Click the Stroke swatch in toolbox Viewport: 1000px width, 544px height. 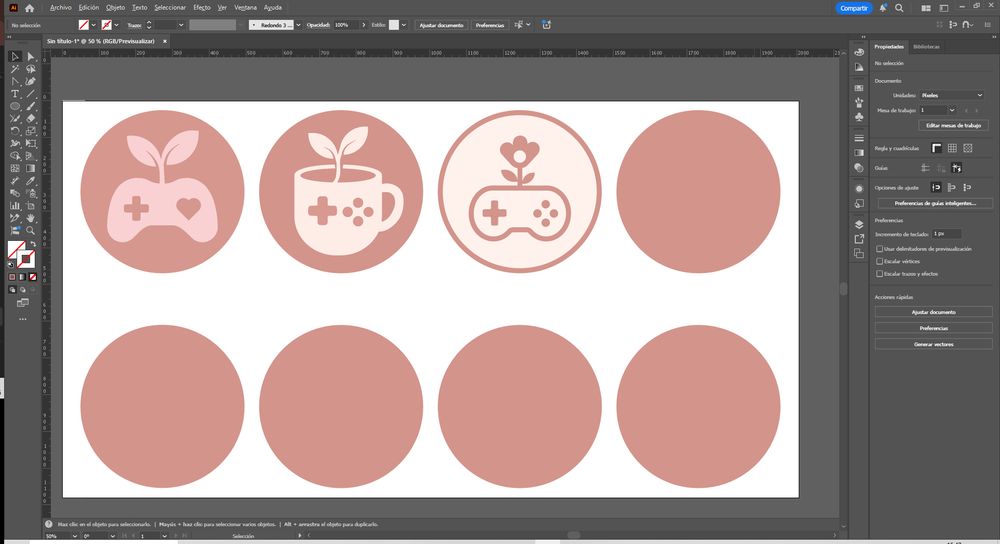[26, 259]
